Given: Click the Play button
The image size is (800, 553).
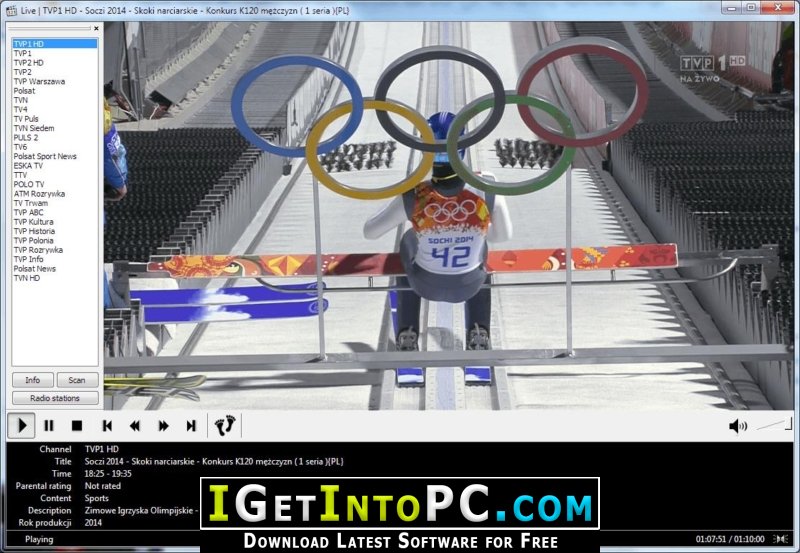Looking at the screenshot, I should pos(21,425).
